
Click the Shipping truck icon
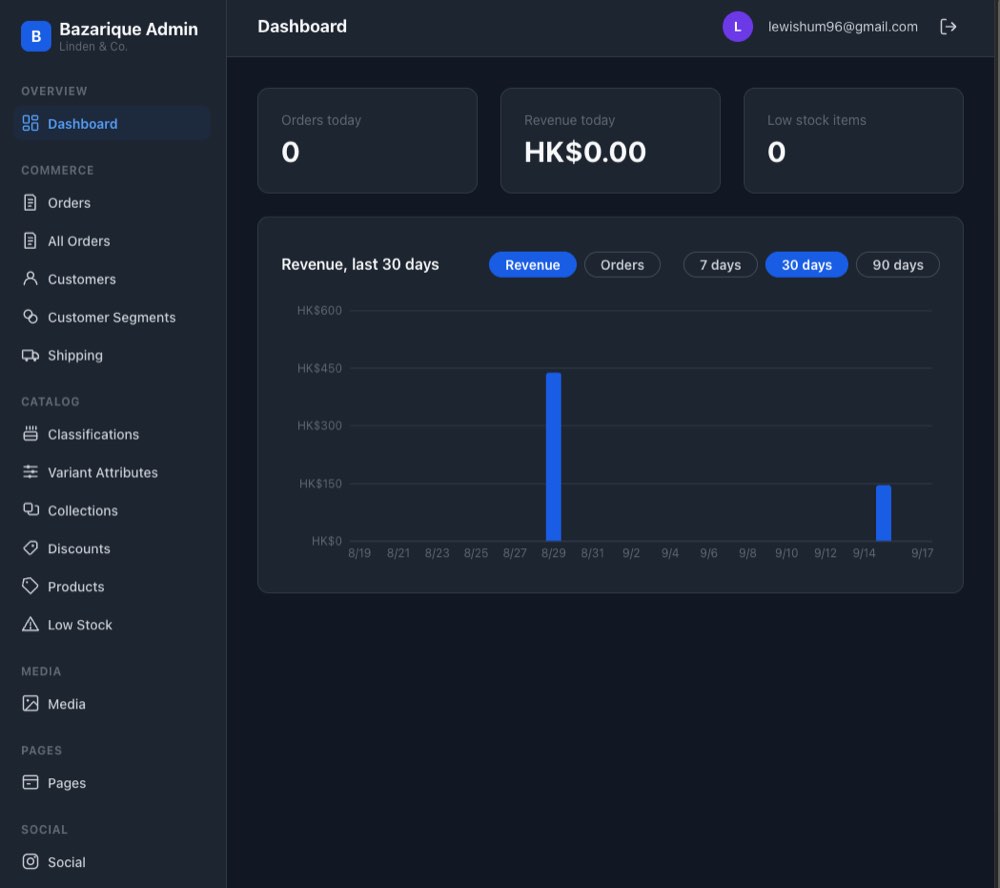point(30,355)
